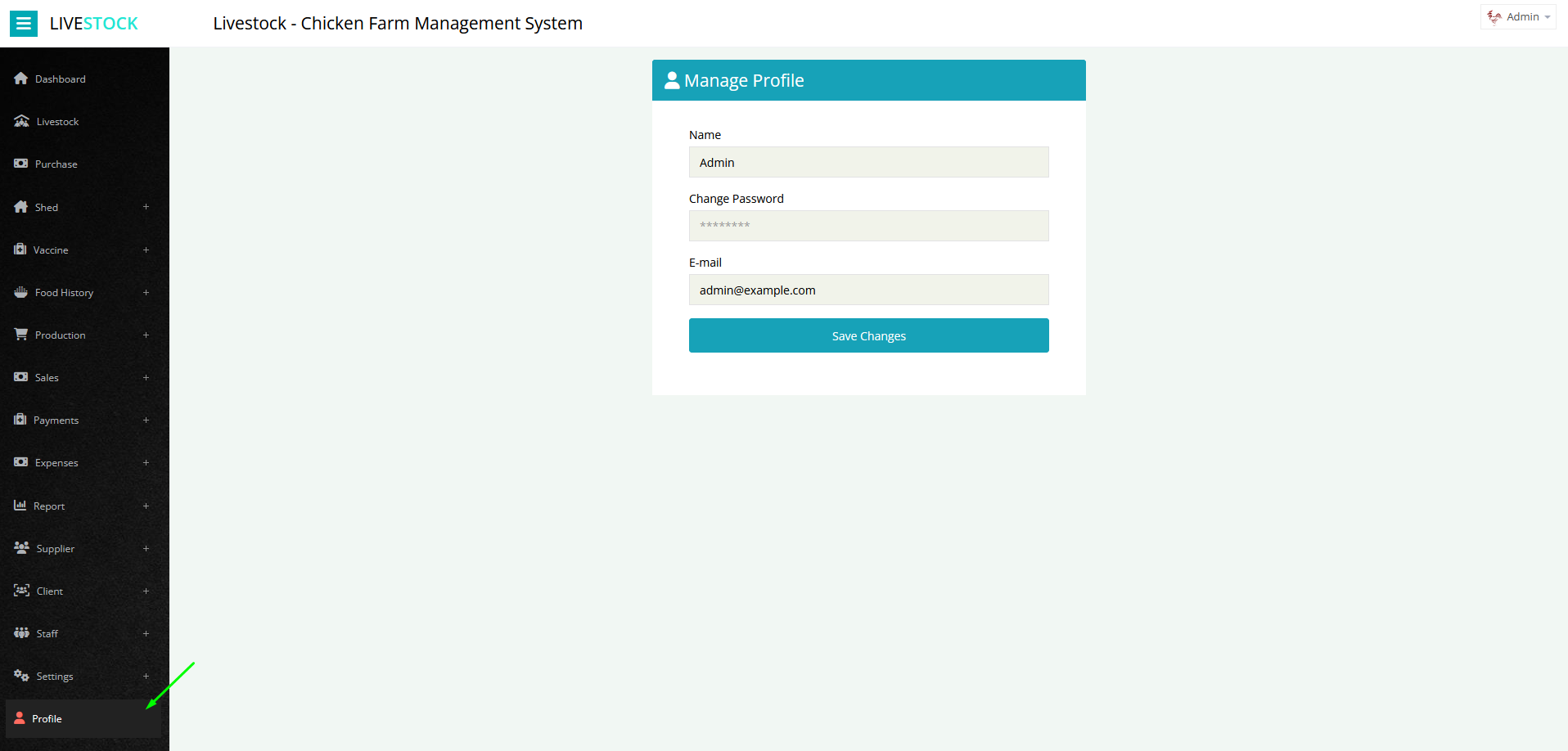Select the Vaccine sidebar icon
Viewport: 1568px width, 751px height.
point(20,250)
